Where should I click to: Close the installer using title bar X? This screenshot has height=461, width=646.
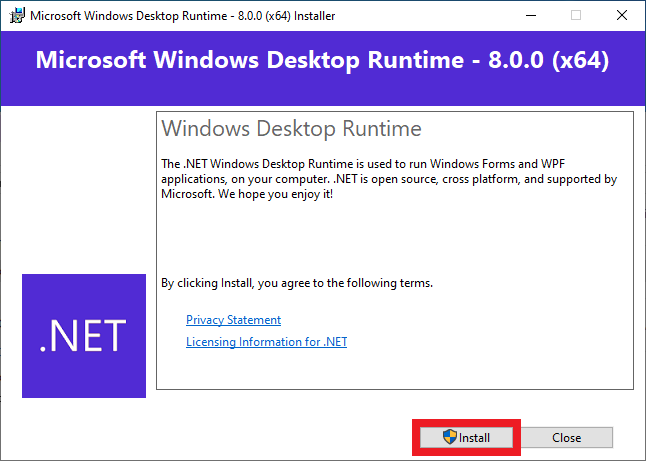coord(621,15)
